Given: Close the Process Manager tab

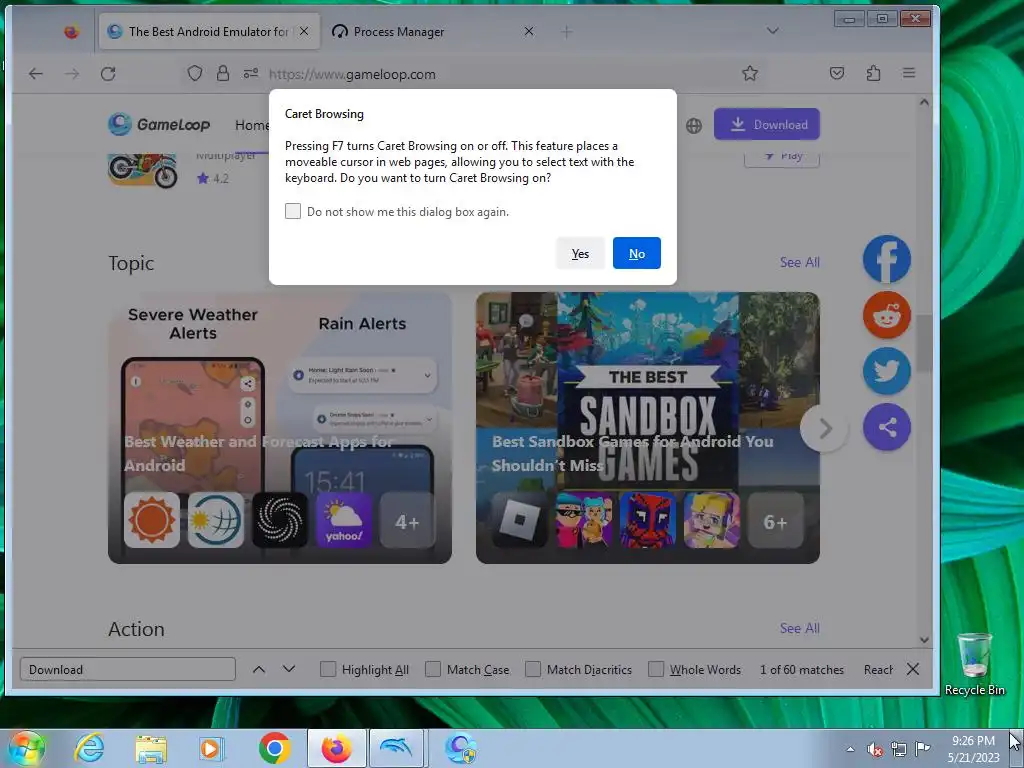Looking at the screenshot, I should coord(529,31).
